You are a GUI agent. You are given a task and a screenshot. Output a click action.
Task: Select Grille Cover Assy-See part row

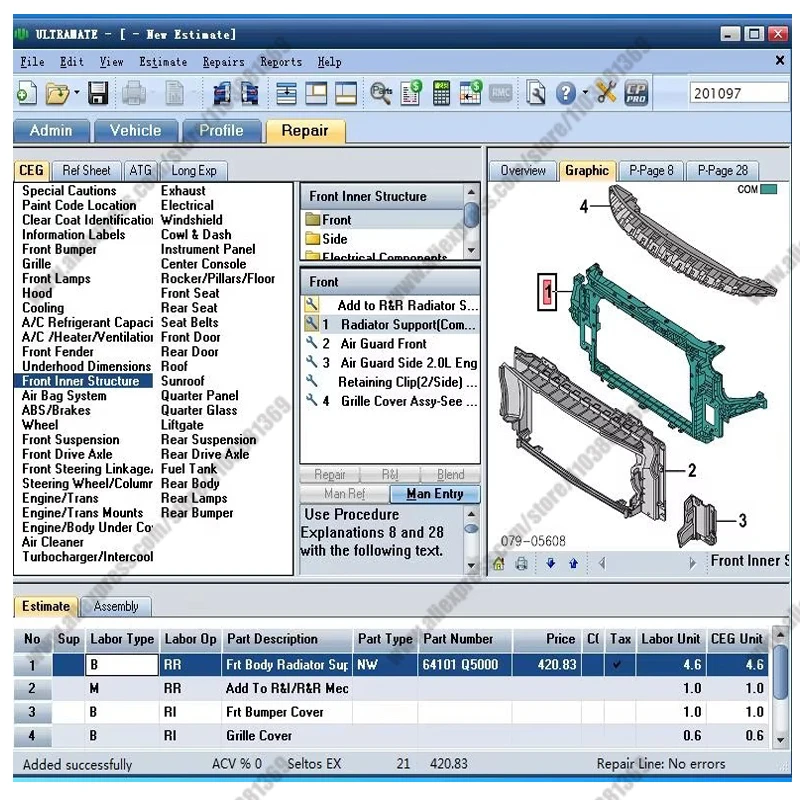click(391, 401)
